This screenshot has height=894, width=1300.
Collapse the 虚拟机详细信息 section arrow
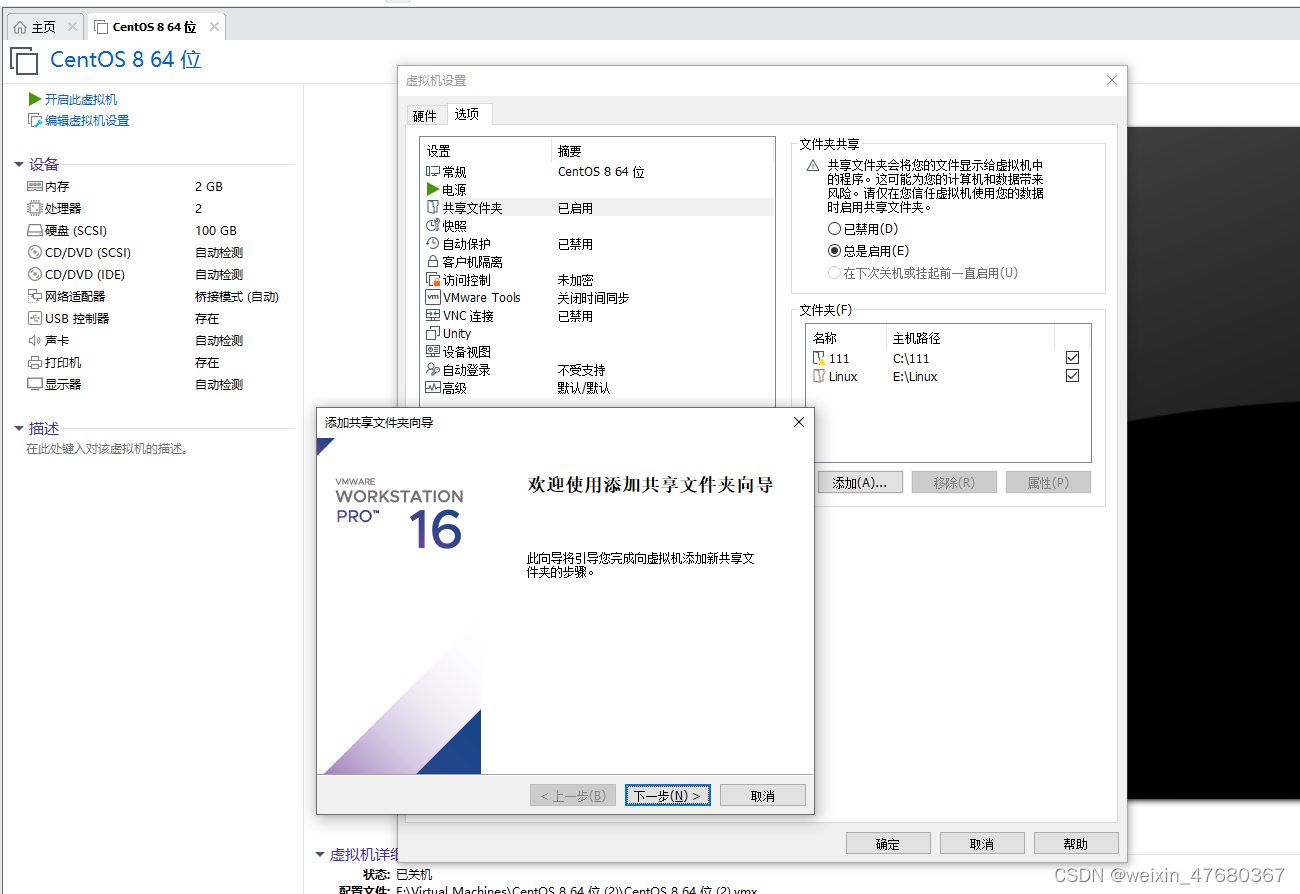[320, 855]
